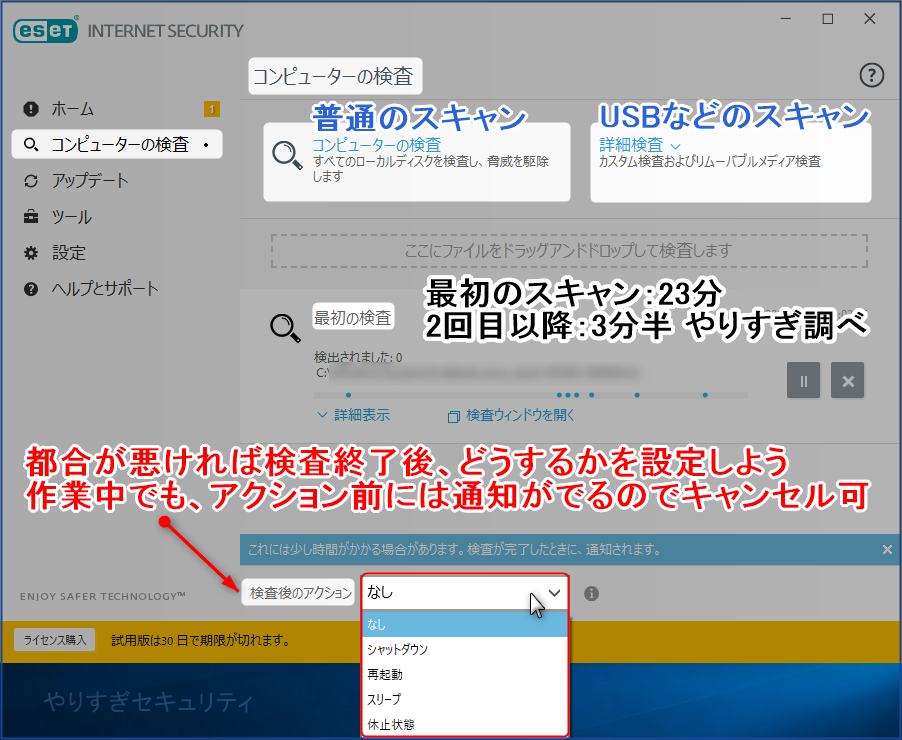Click the trial expiry message text

click(x=201, y=640)
